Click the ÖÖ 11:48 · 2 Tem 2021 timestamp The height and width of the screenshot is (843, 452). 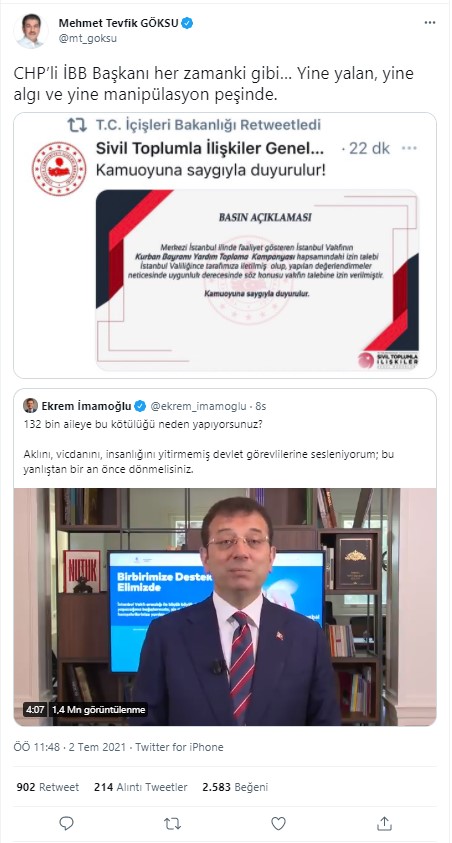(69, 747)
